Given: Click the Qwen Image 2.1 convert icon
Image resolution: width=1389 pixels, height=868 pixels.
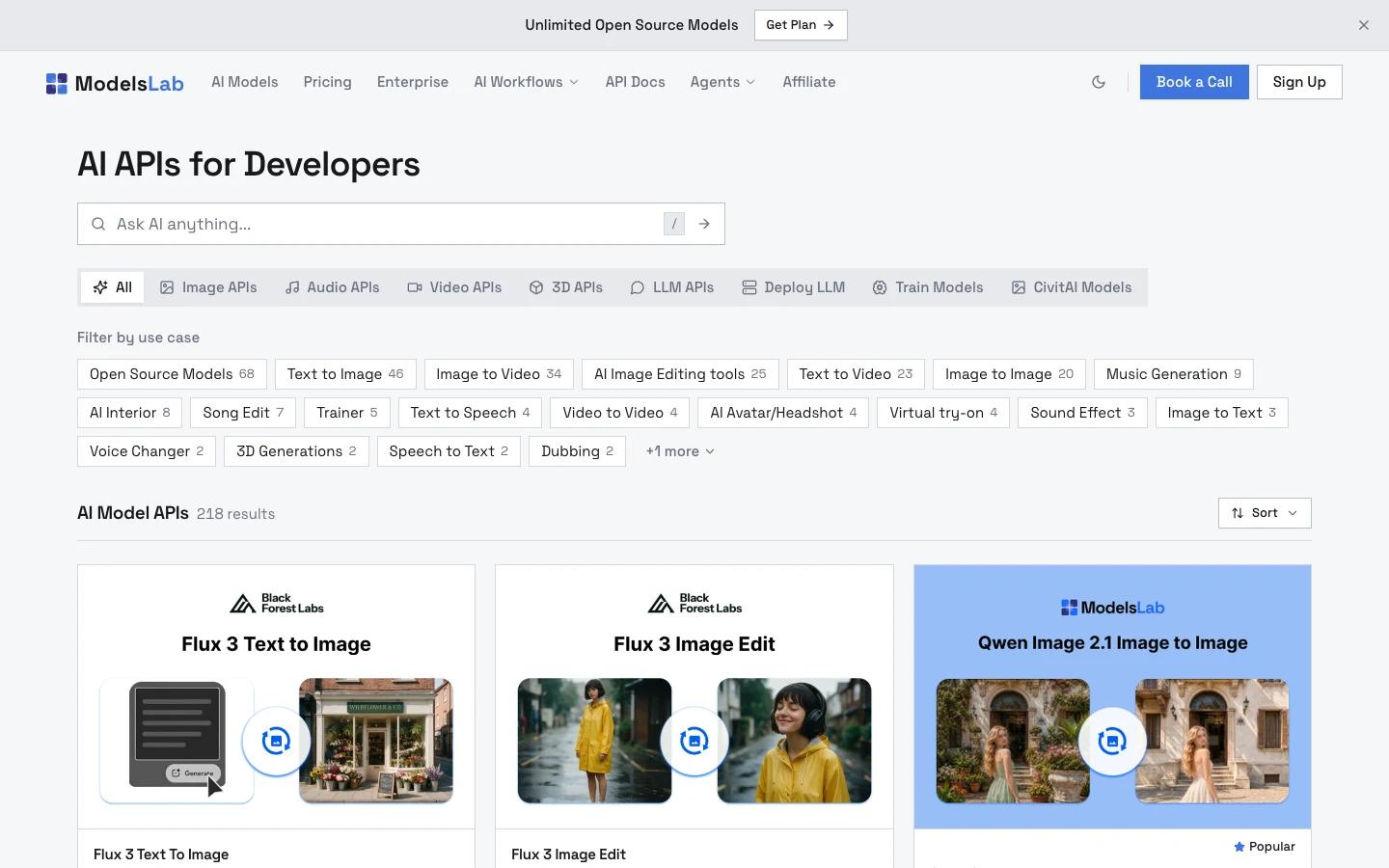Looking at the screenshot, I should coord(1112,741).
